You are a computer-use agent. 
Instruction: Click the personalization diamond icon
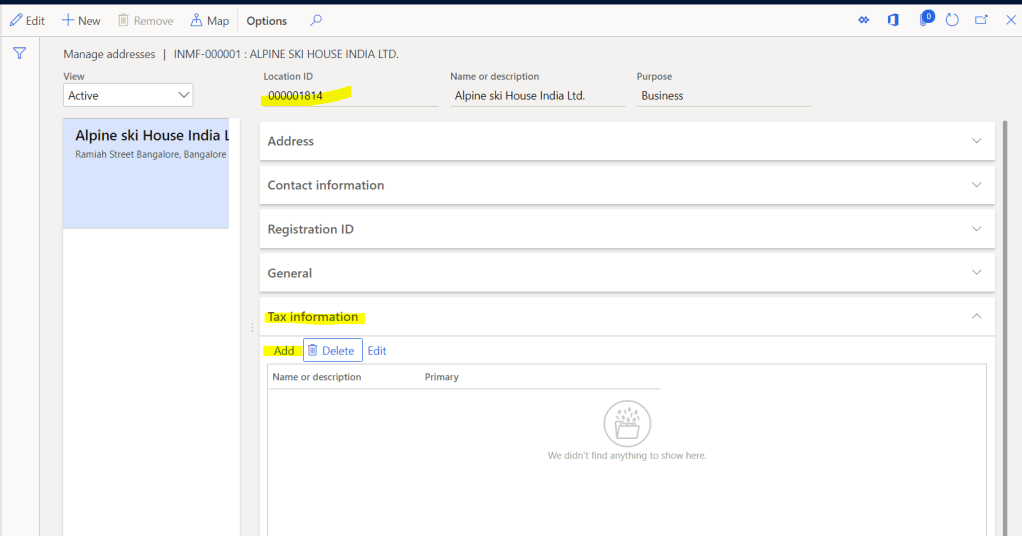(x=864, y=20)
